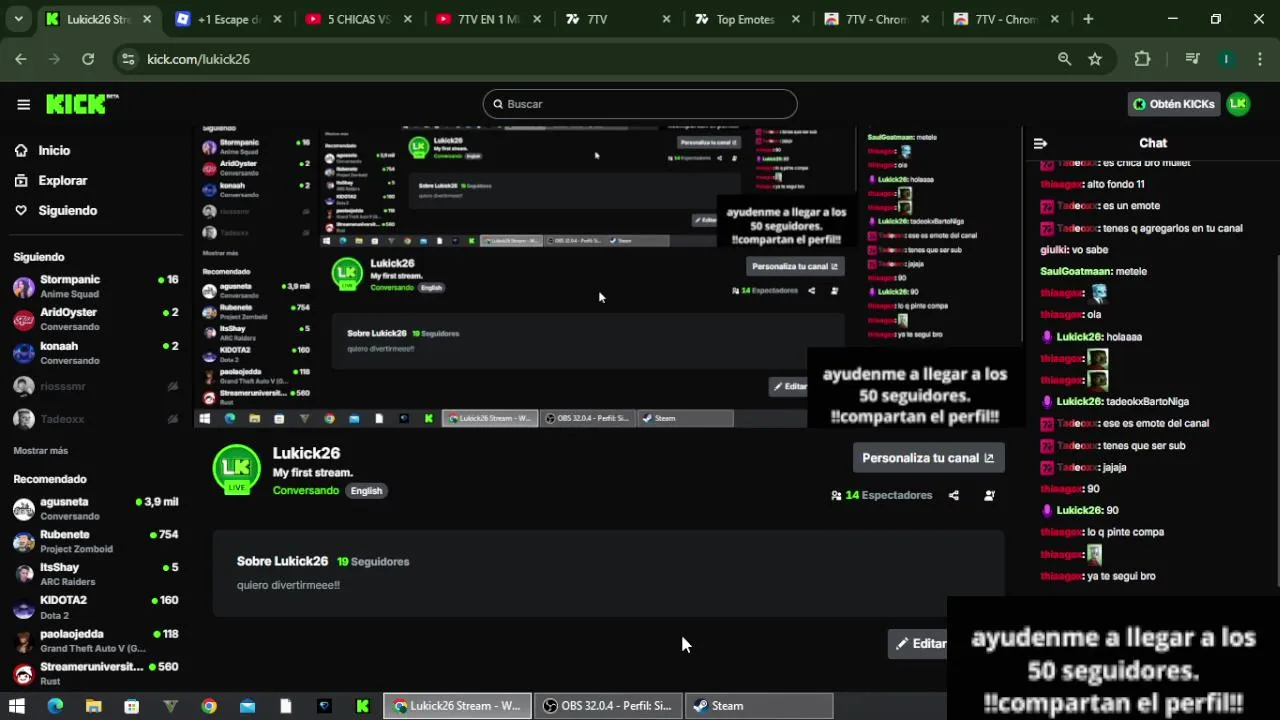Open the Chrome profile icon

point(1225,59)
